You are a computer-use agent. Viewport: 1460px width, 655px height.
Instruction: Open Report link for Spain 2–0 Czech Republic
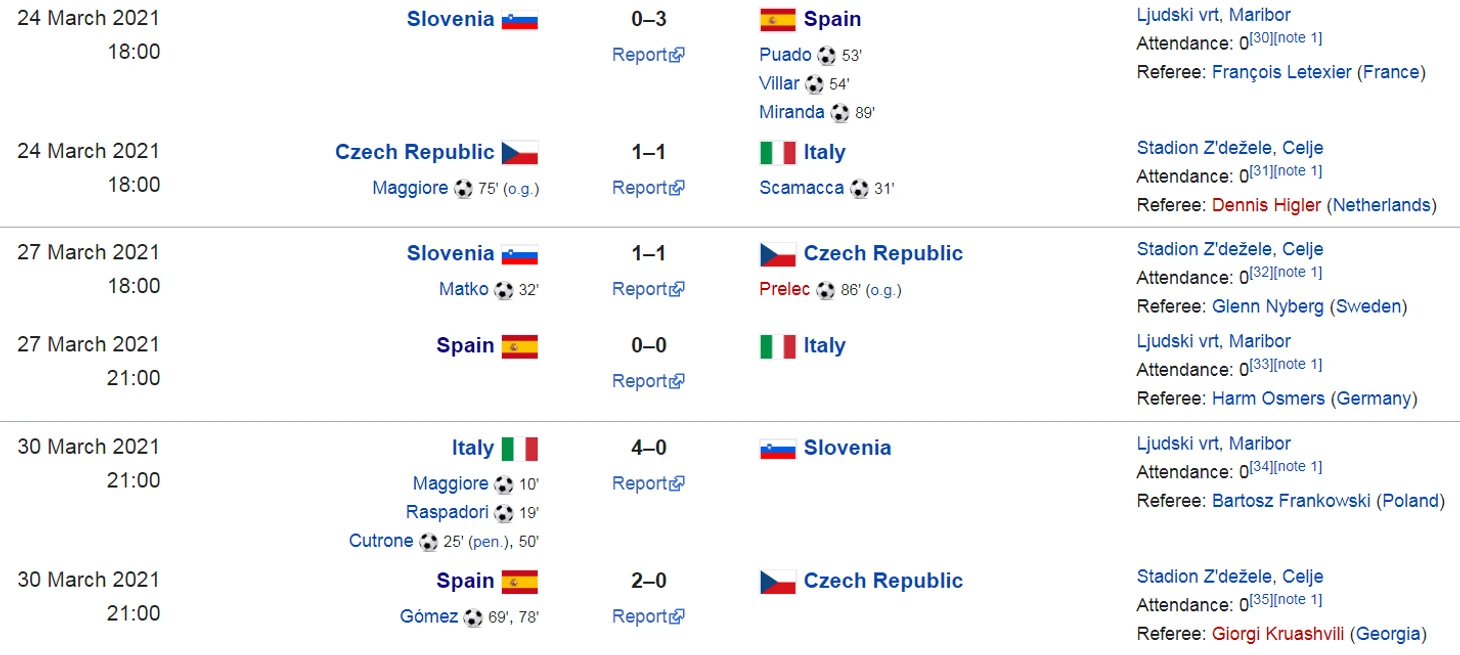[648, 617]
